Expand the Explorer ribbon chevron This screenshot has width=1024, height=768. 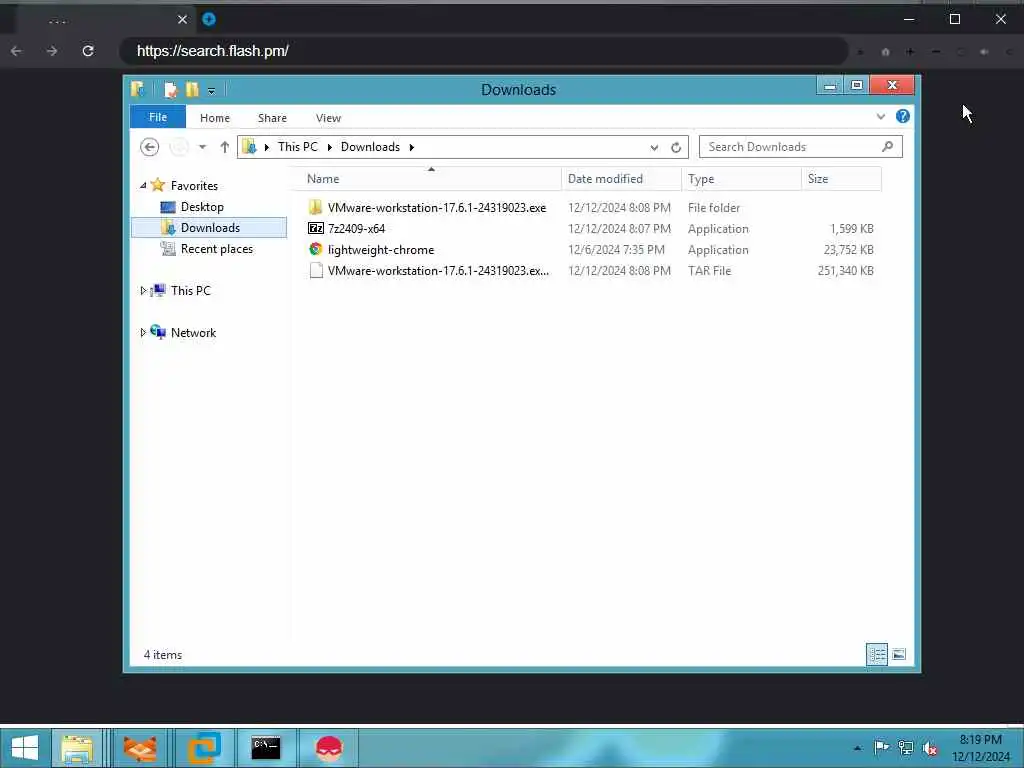pos(880,117)
